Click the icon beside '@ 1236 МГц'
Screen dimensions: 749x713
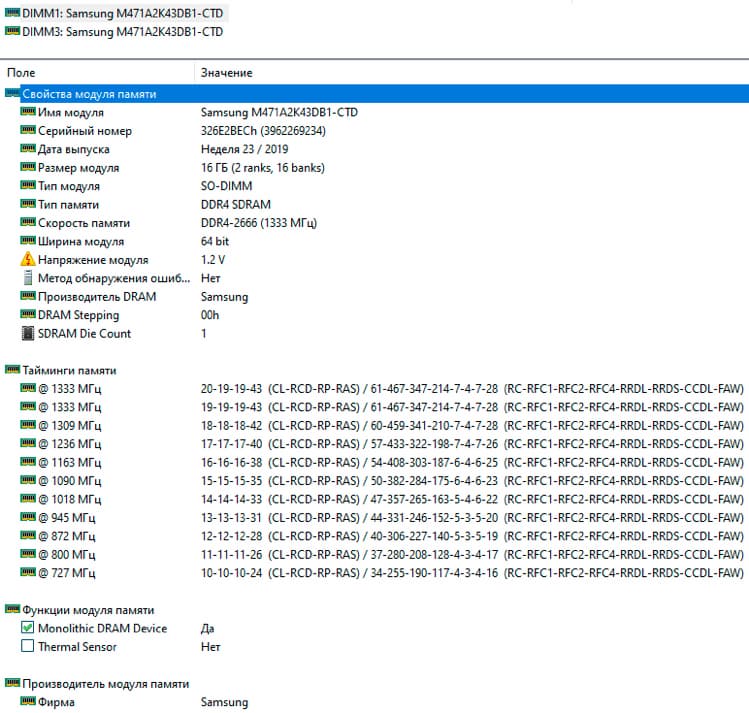[x=28, y=443]
